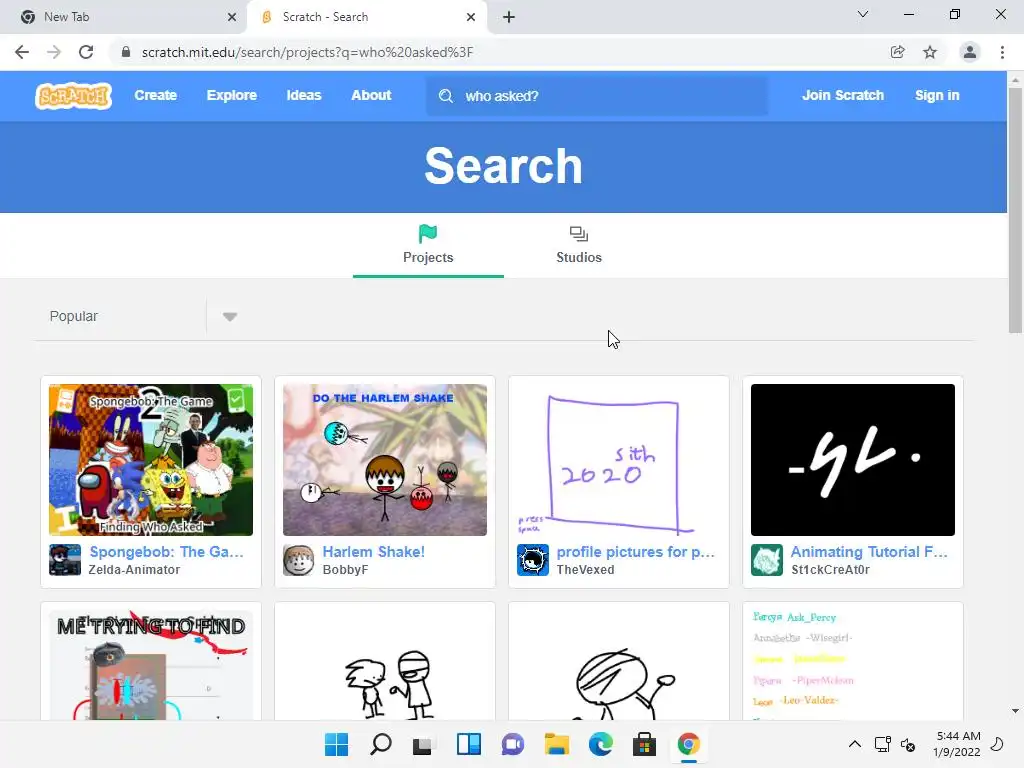Open user TheVexed profile link

point(585,569)
